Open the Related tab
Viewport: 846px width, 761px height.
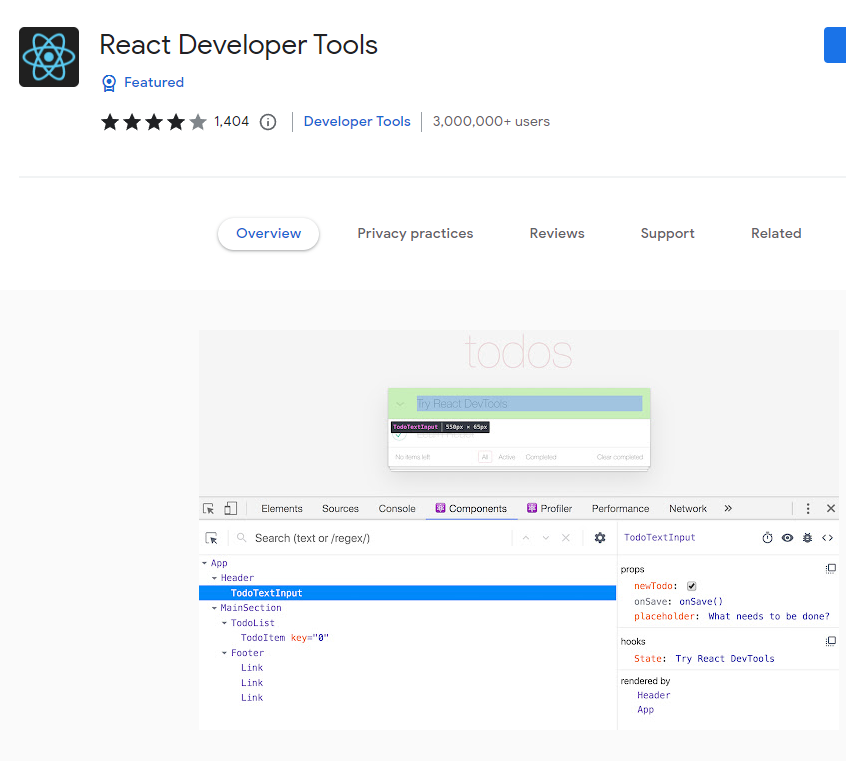click(x=776, y=234)
